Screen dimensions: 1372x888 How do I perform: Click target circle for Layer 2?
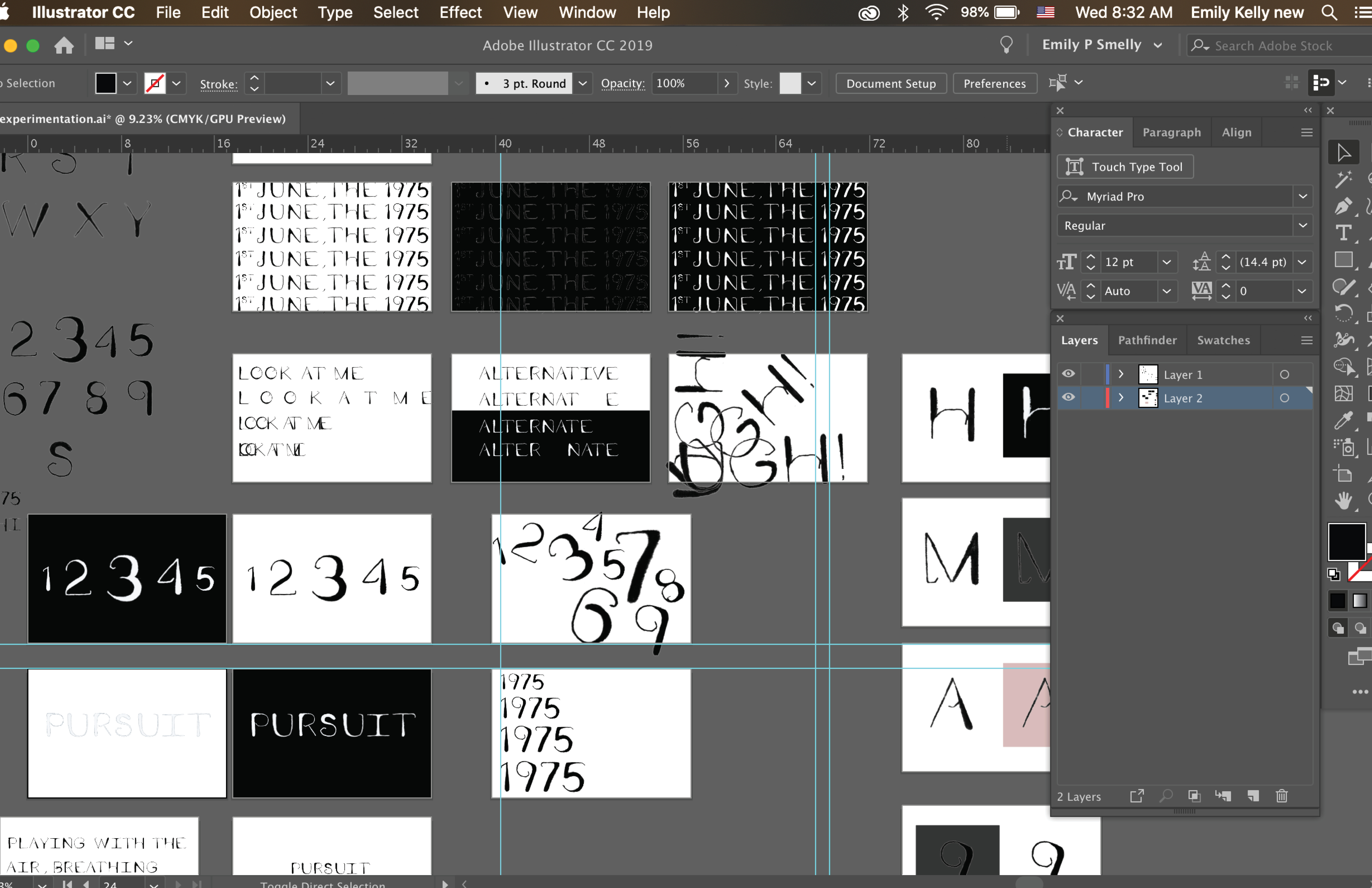pos(1284,398)
